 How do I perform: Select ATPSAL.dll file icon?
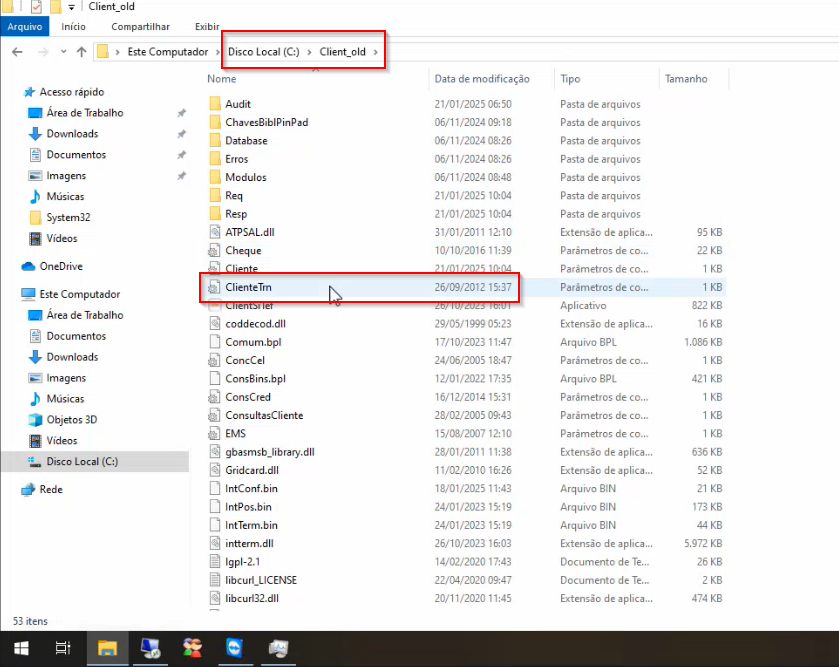point(215,232)
